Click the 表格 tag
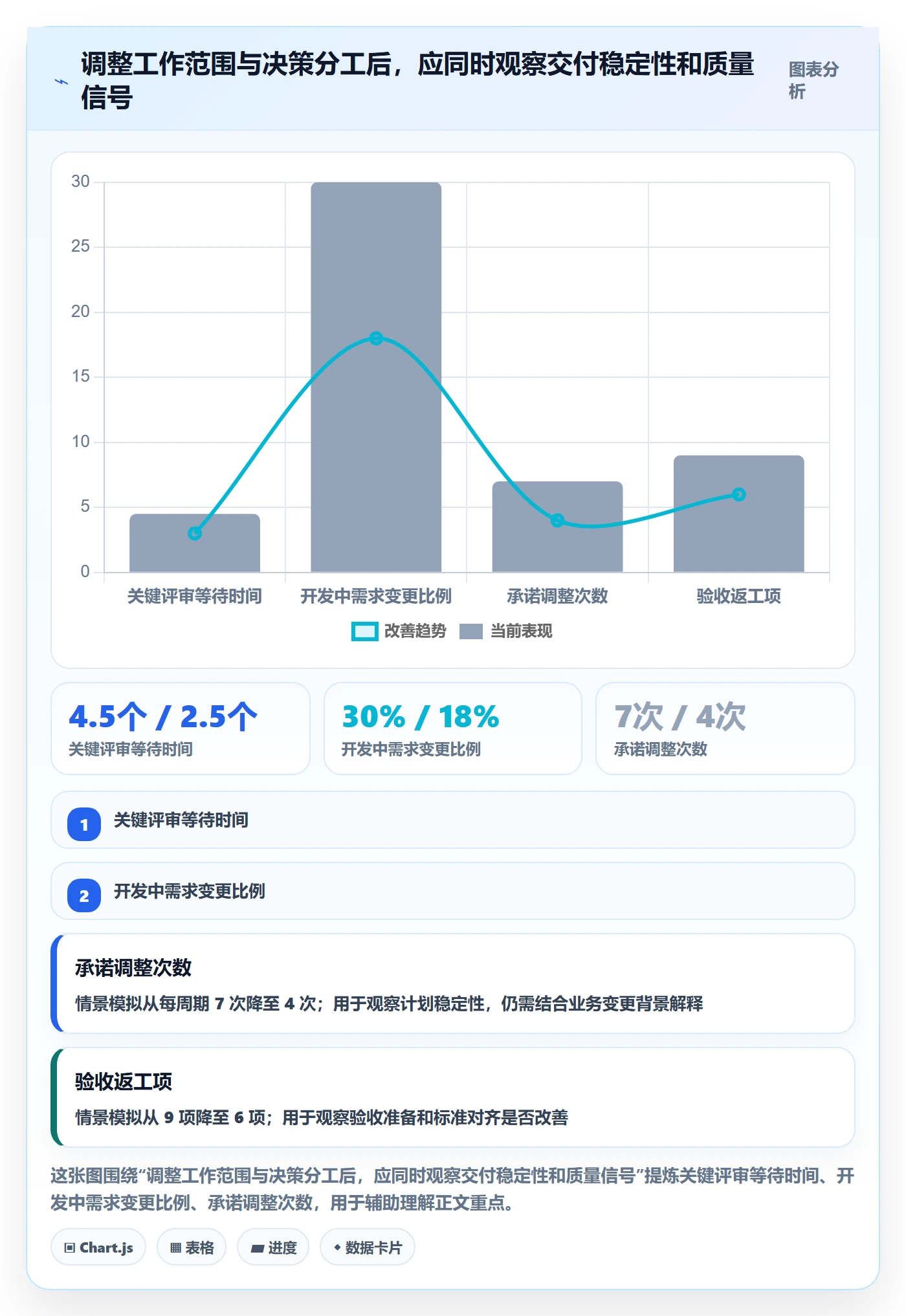 [192, 1247]
